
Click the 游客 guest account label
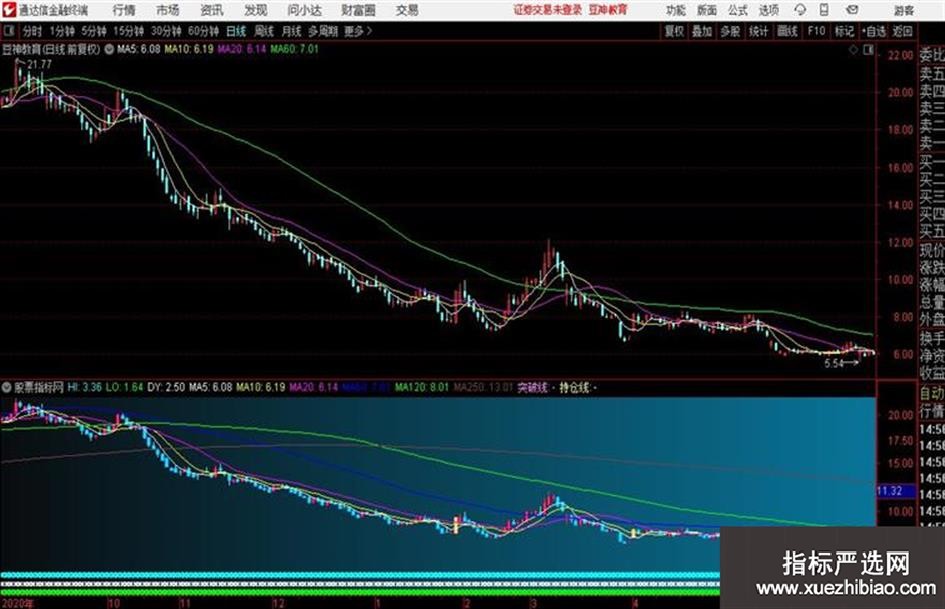[x=903, y=10]
